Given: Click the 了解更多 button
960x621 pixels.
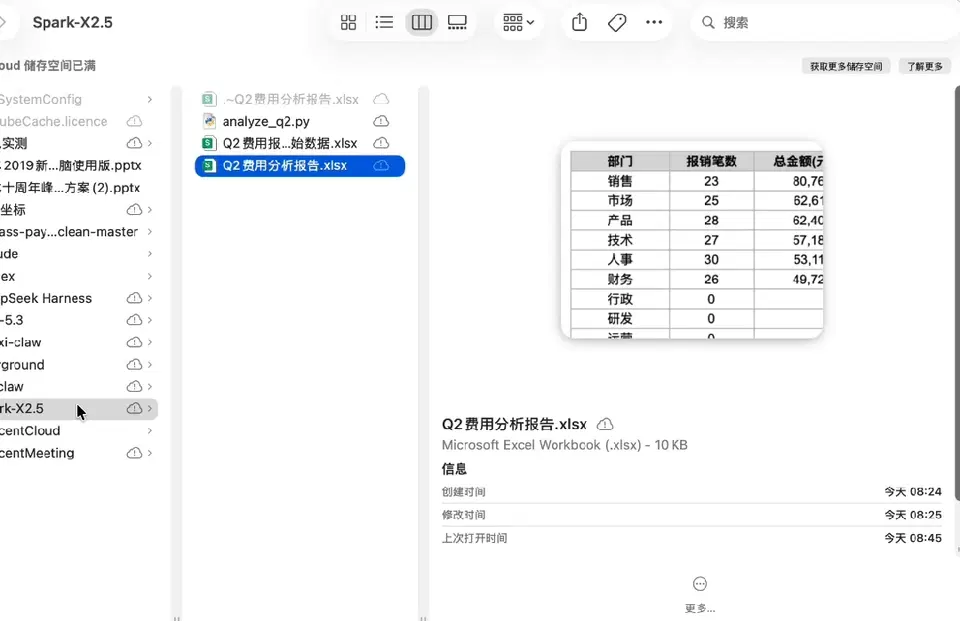Looking at the screenshot, I should pyautogui.click(x=924, y=66).
